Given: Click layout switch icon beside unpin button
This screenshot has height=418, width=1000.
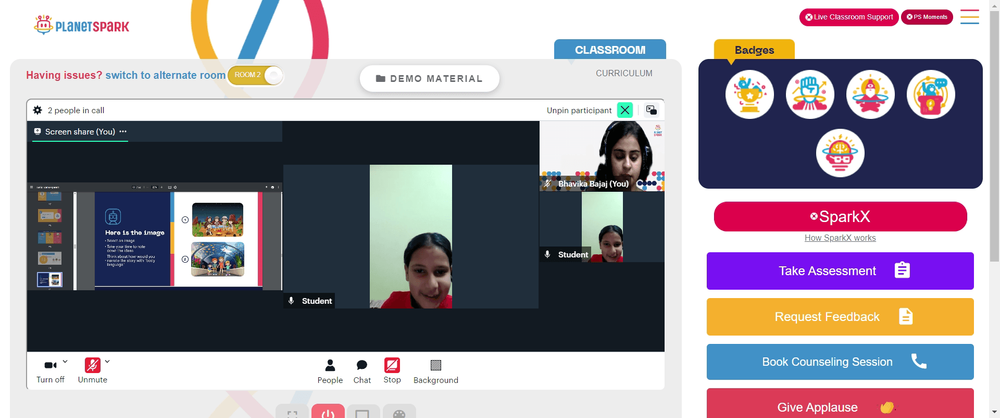Looking at the screenshot, I should tap(651, 110).
